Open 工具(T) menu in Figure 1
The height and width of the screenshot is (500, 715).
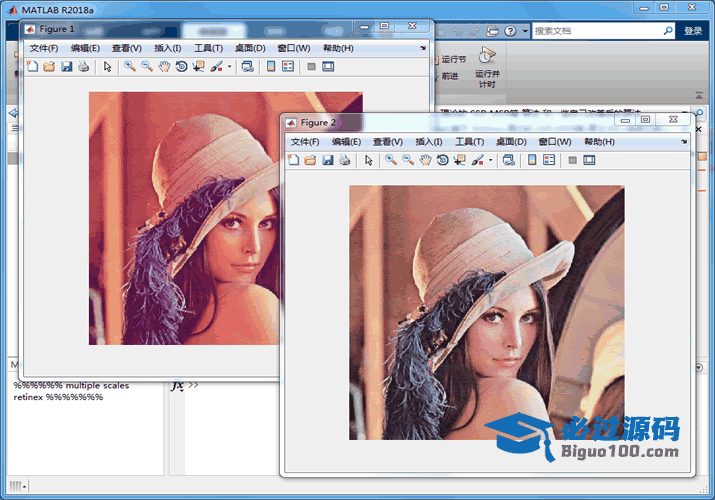[x=208, y=48]
